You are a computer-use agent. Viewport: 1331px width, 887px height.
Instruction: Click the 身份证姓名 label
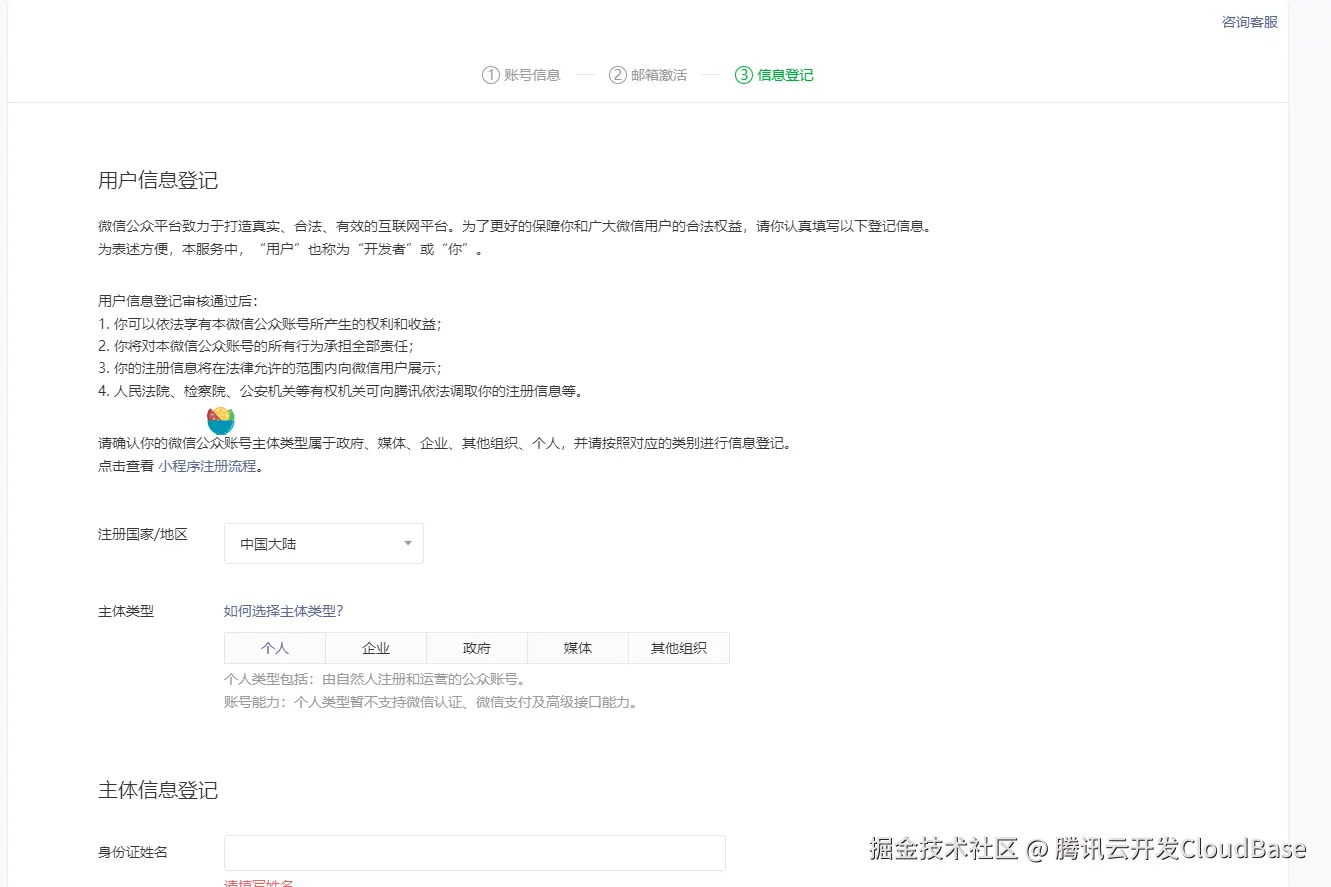point(133,852)
